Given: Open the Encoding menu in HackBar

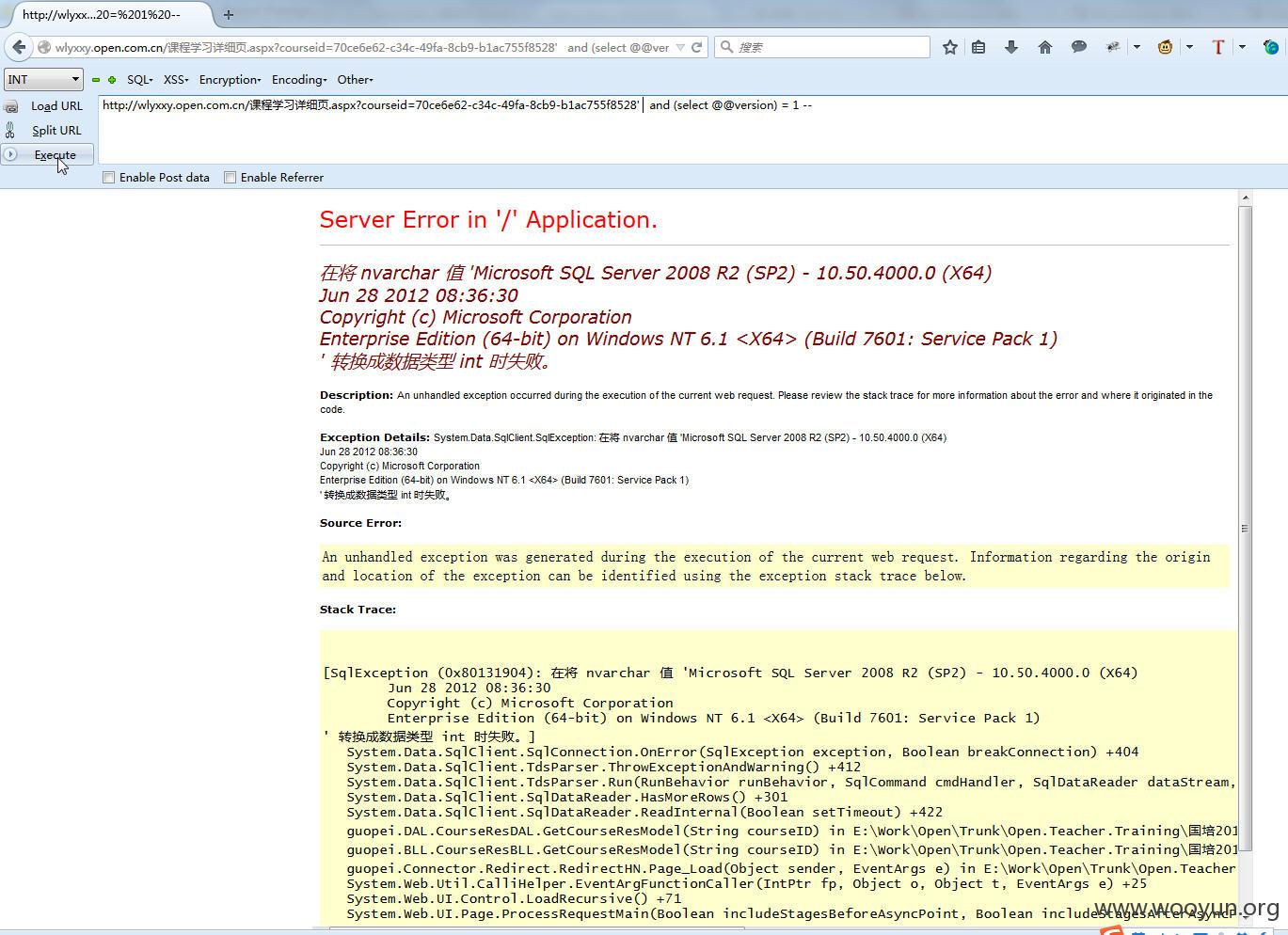Looking at the screenshot, I should click(299, 80).
